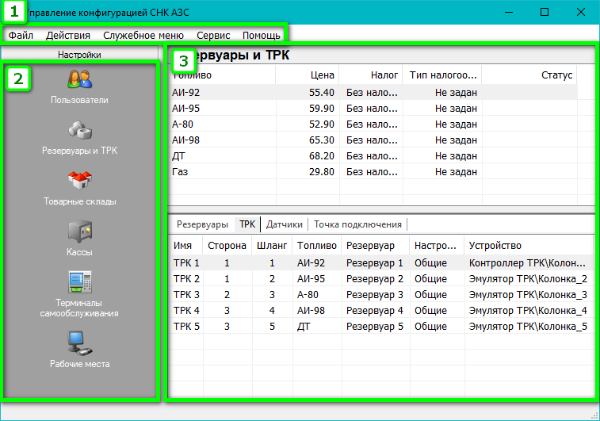This screenshot has width=600, height=421.
Task: Switch to the Датчики tab
Action: [x=284, y=225]
